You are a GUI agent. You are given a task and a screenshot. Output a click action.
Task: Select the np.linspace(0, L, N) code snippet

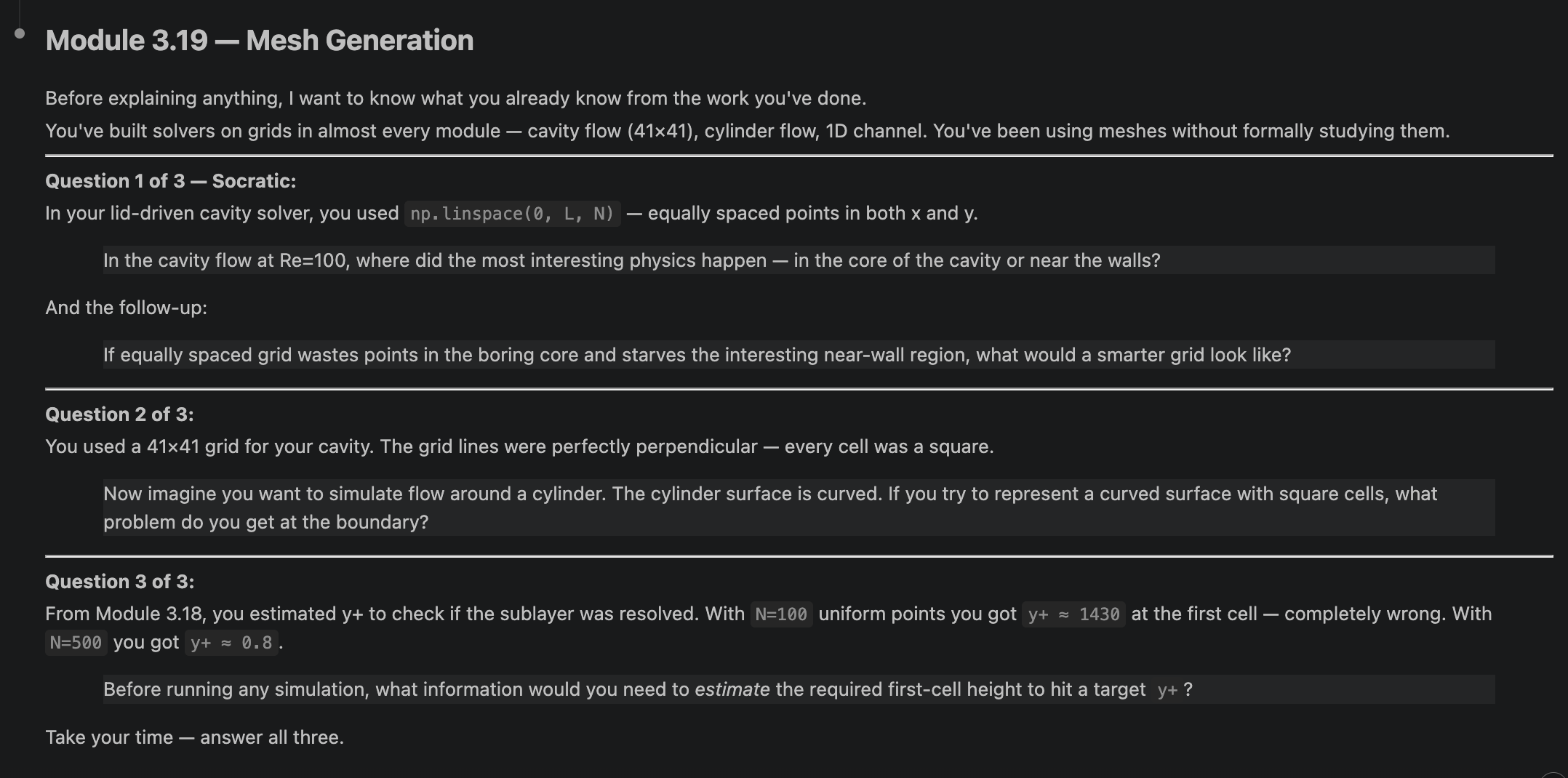(x=513, y=214)
